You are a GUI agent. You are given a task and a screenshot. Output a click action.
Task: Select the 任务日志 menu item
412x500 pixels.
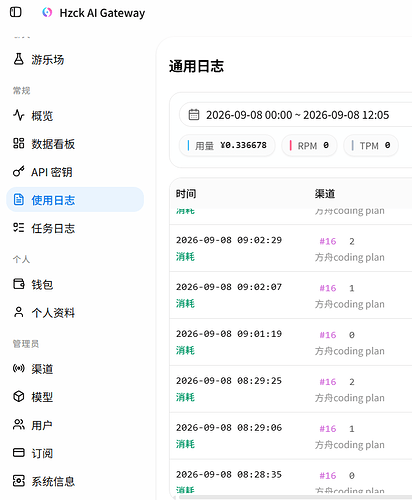75,228
